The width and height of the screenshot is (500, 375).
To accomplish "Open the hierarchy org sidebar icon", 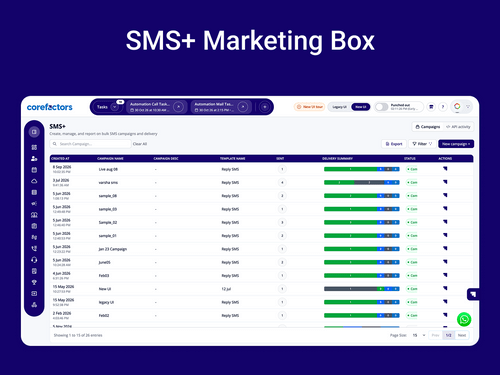I will coord(34,305).
